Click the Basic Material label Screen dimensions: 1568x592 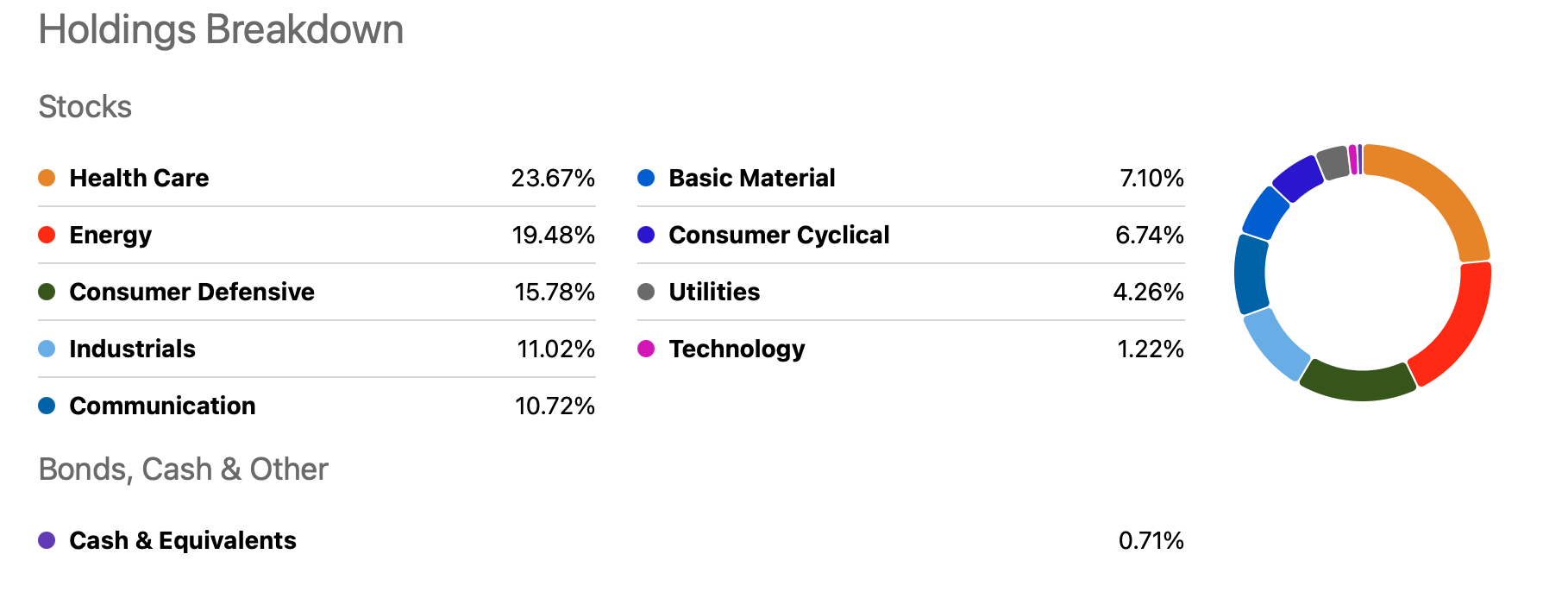[x=751, y=178]
